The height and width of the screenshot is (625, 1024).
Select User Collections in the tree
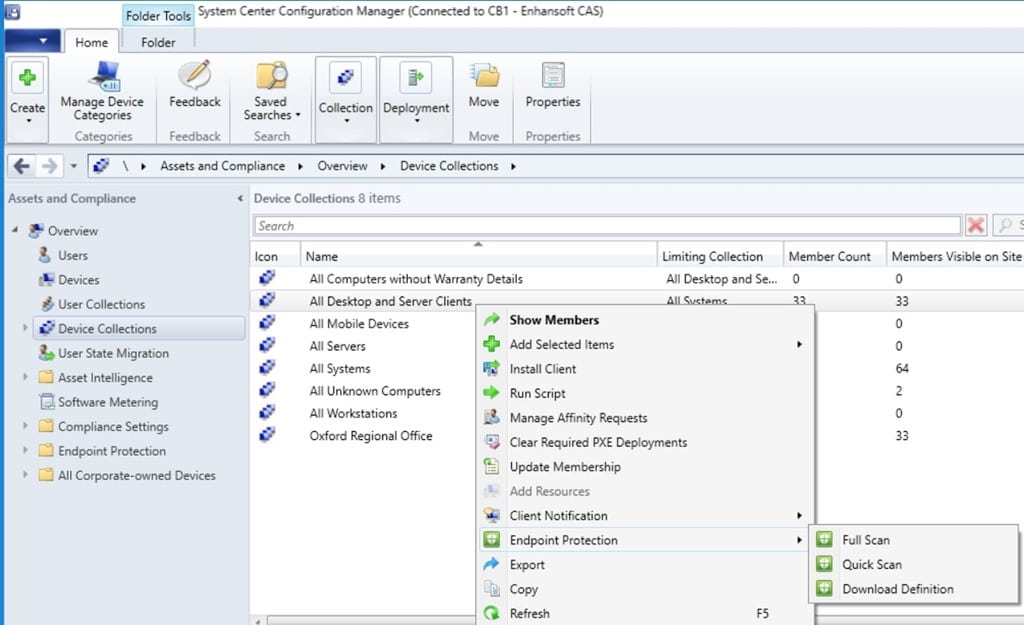101,304
